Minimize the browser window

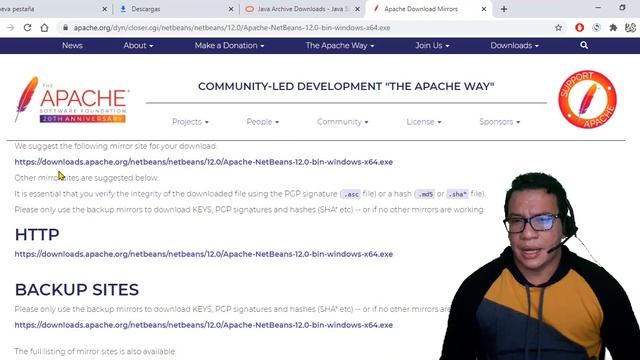tap(598, 8)
